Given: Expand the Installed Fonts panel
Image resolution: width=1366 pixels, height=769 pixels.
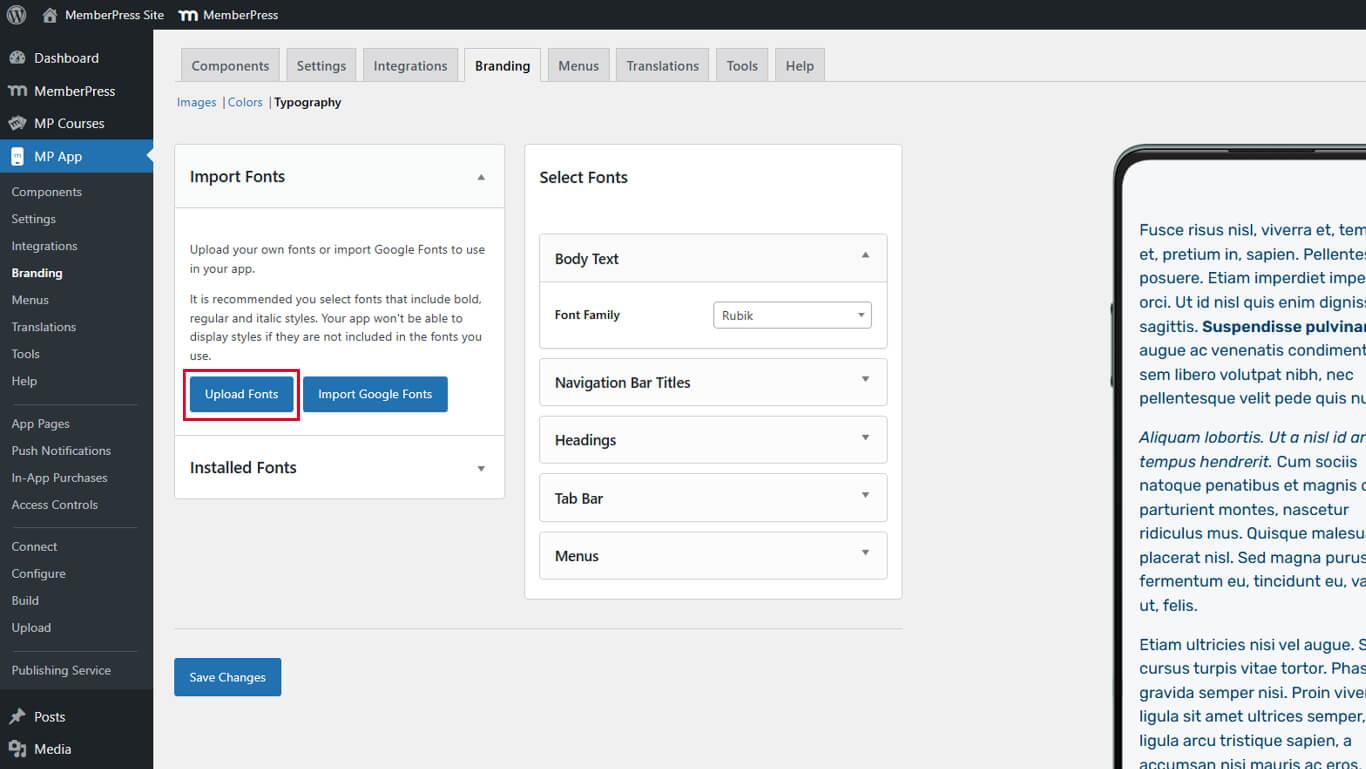Looking at the screenshot, I should coord(481,468).
